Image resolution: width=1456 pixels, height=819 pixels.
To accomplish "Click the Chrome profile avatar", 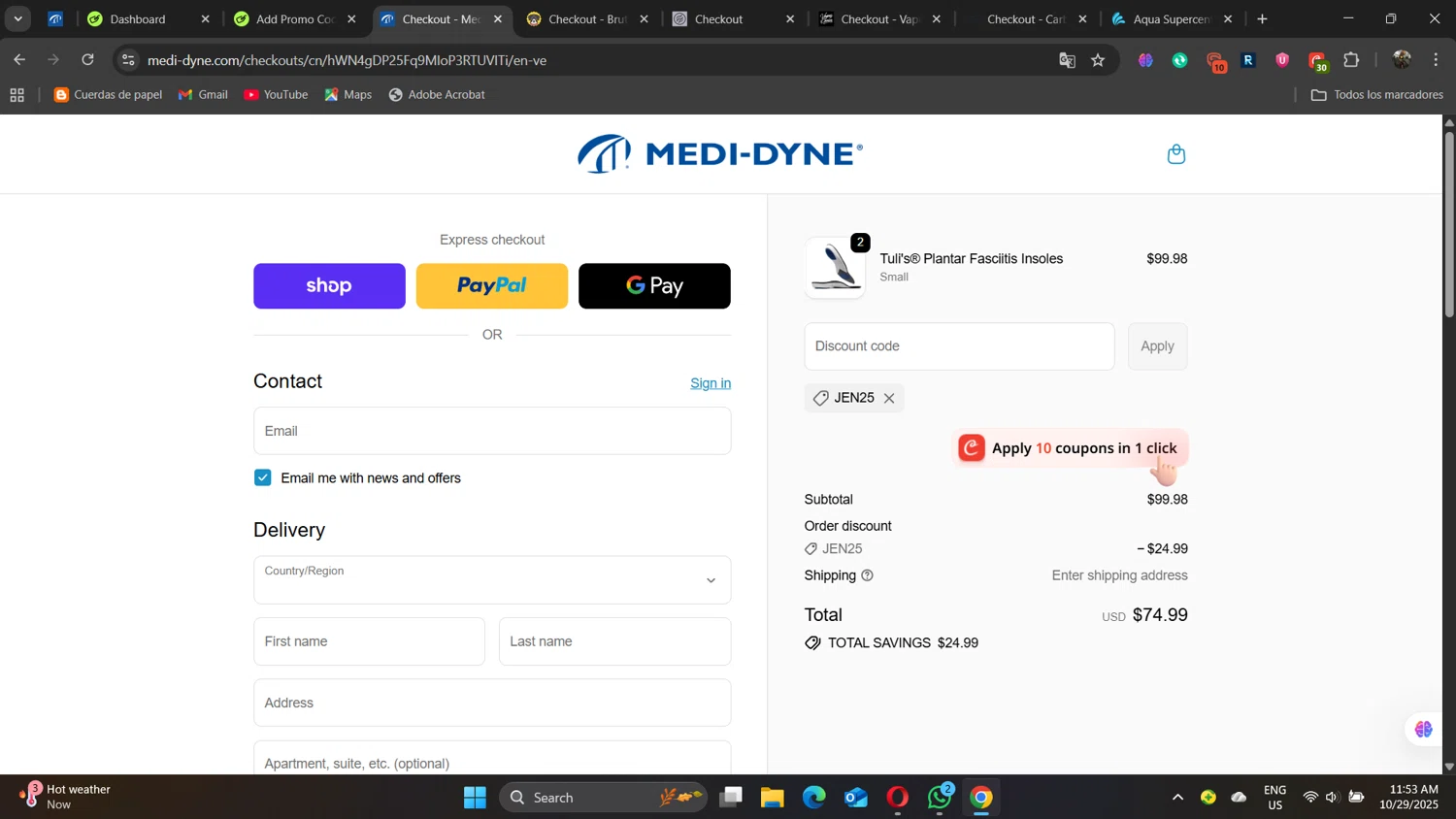I will click(1401, 60).
